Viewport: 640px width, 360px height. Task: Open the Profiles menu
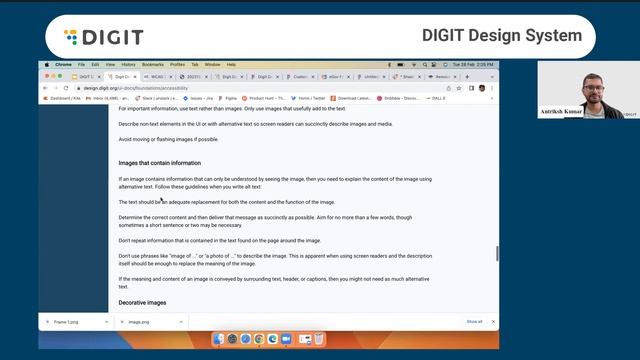pos(177,64)
